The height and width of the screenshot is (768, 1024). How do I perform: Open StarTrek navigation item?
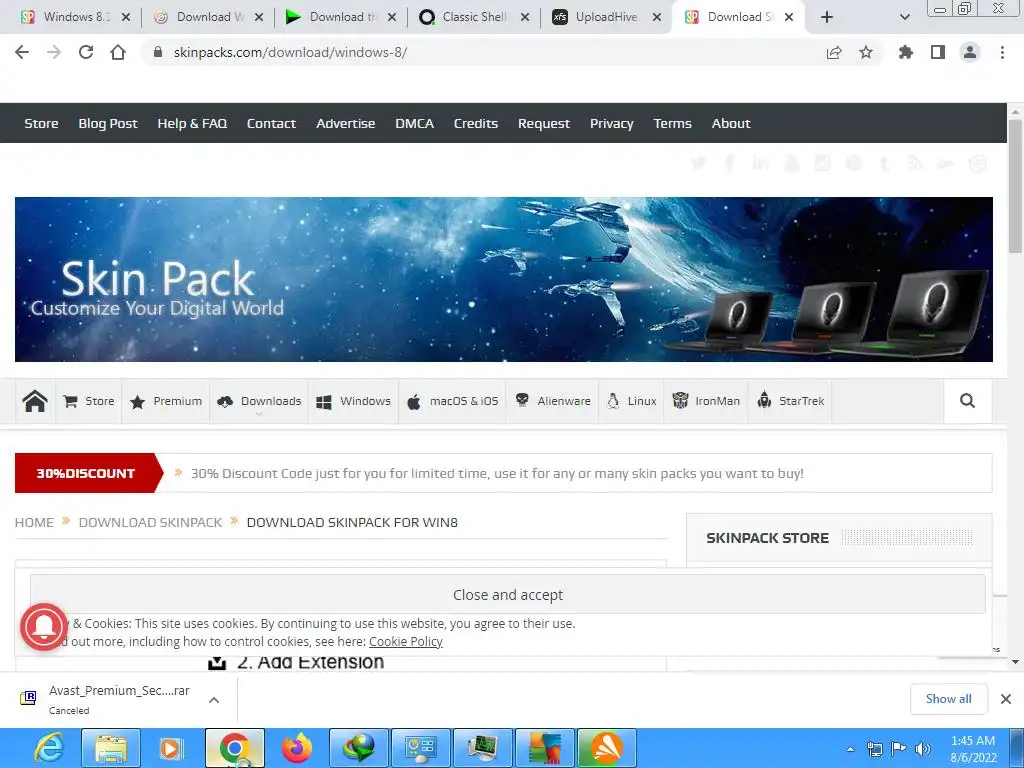click(790, 401)
